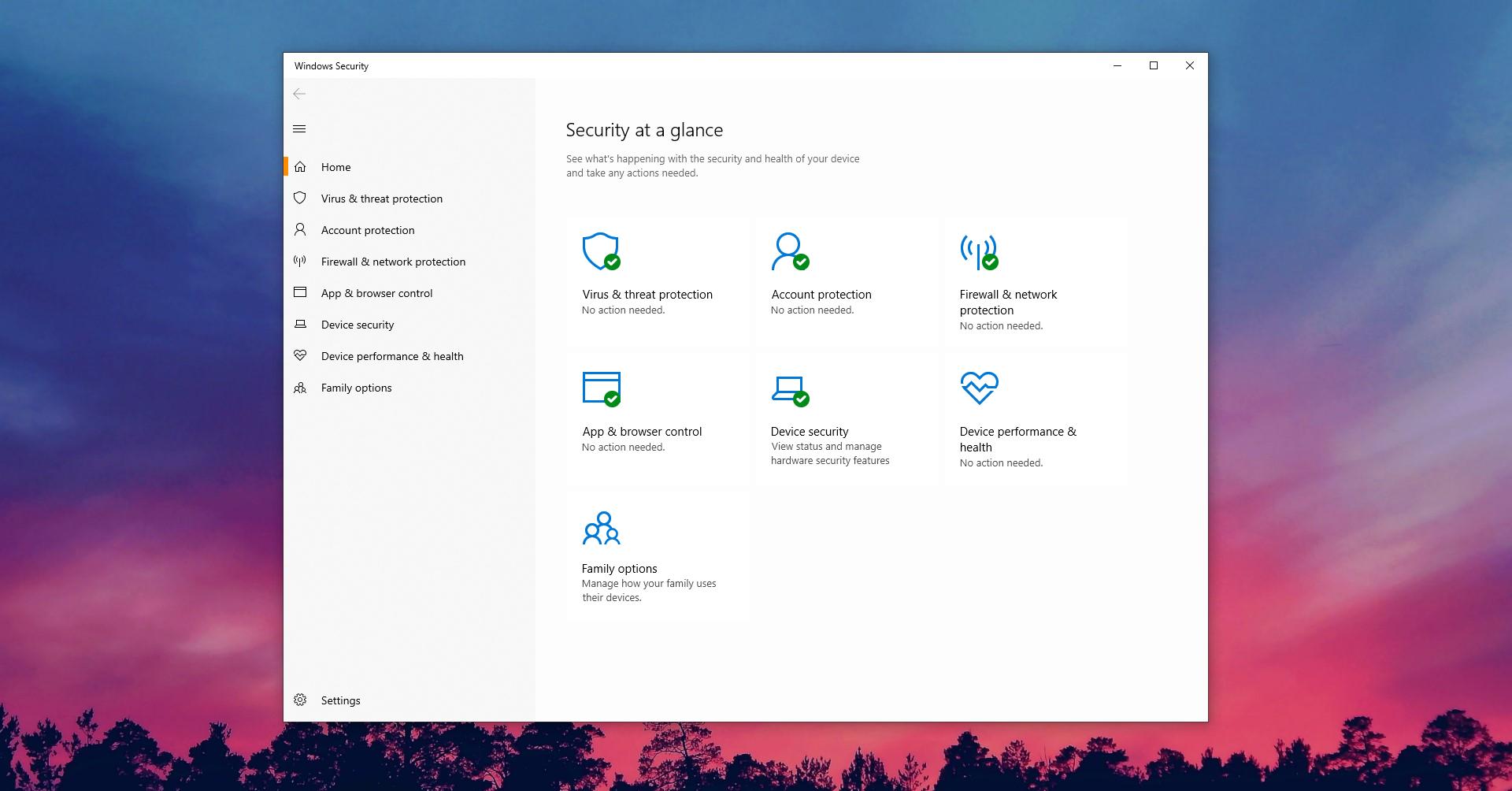
Task: Minimize the Windows Security window
Action: pyautogui.click(x=1117, y=65)
